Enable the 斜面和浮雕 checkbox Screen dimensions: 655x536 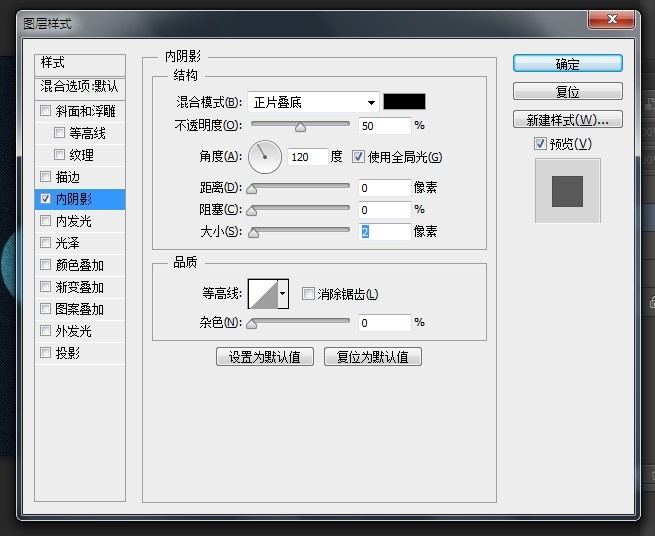45,111
